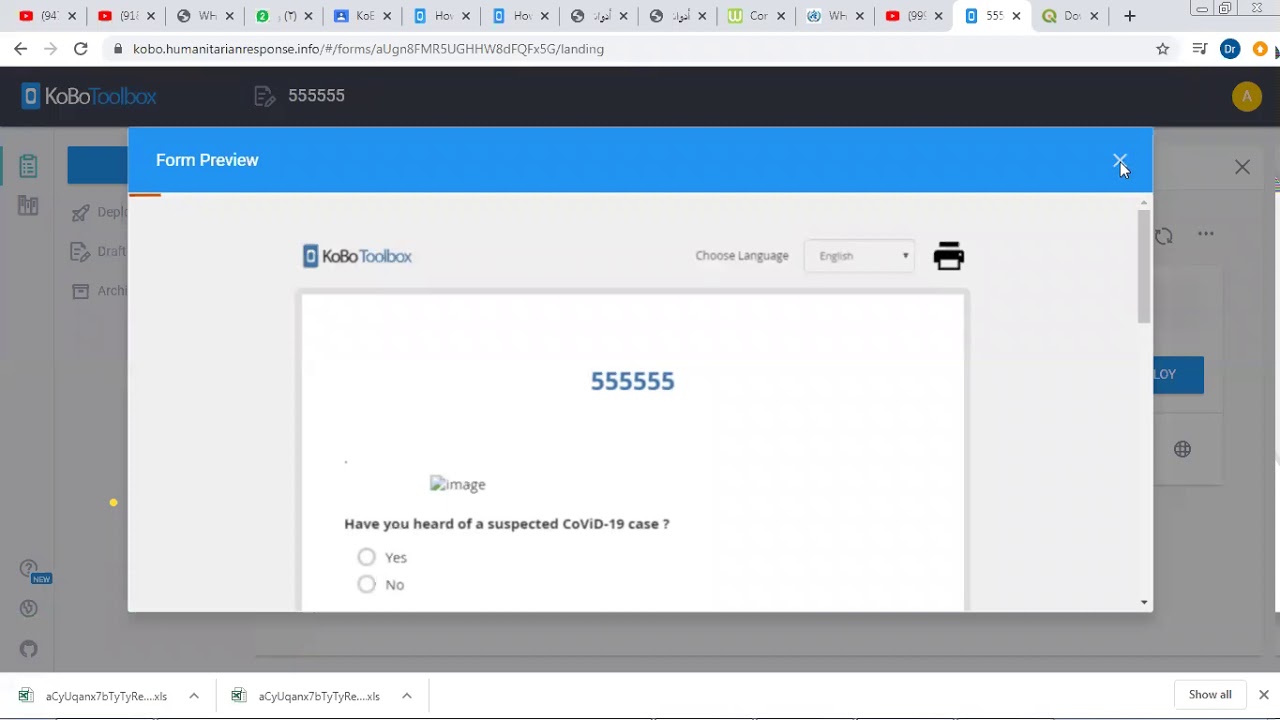The image size is (1280, 720).
Task: Click the browser address bar URL
Action: (368, 49)
